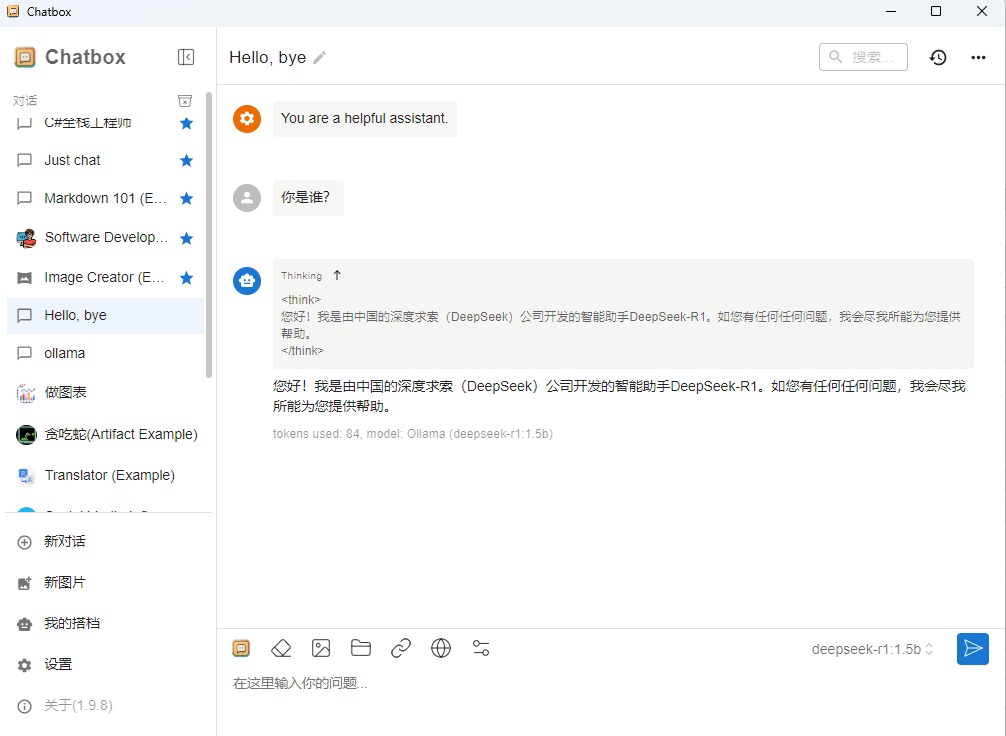Unstar the Software Developer conversation
The image size is (1006, 736).
point(186,239)
